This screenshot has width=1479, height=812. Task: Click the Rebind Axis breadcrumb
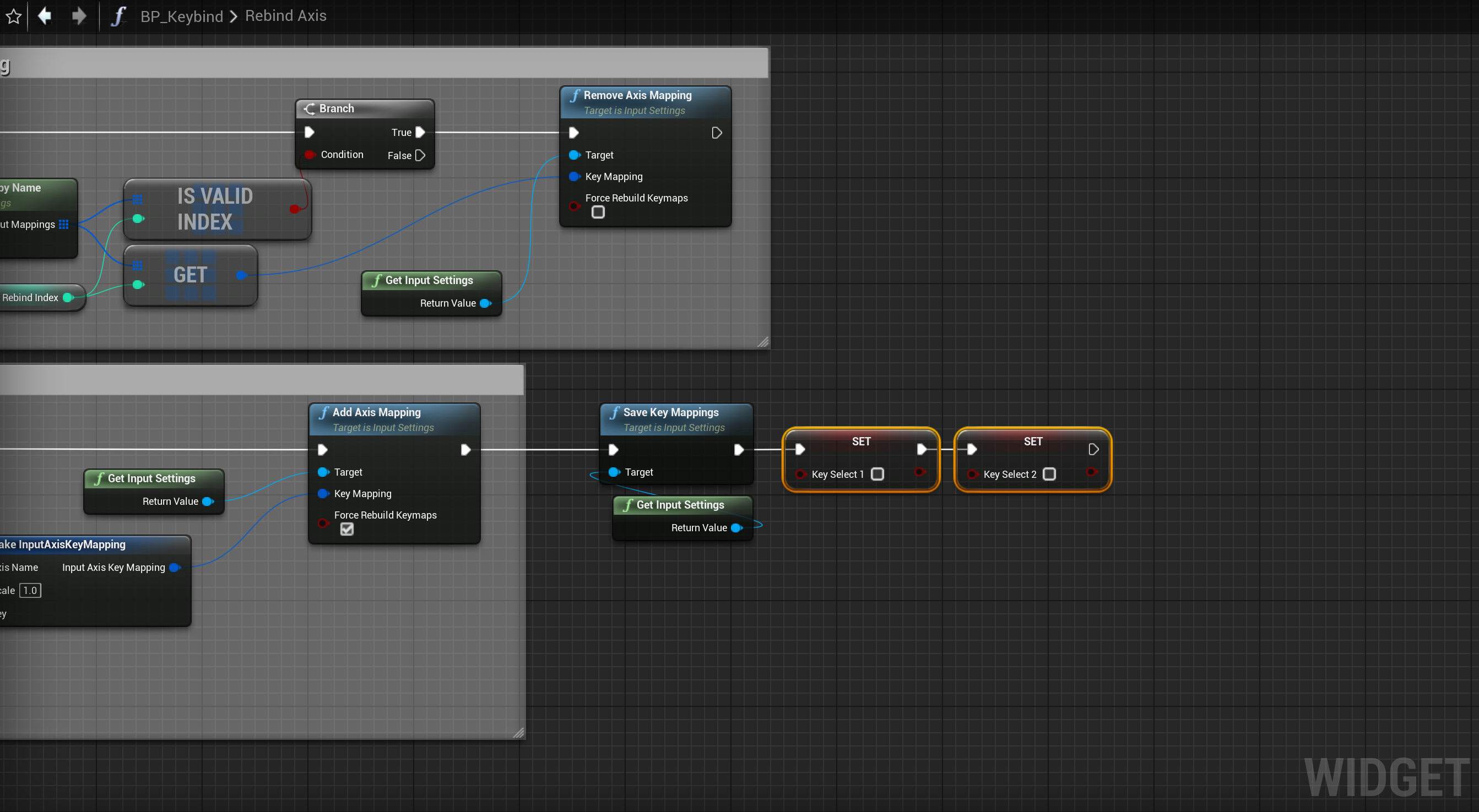click(x=285, y=16)
